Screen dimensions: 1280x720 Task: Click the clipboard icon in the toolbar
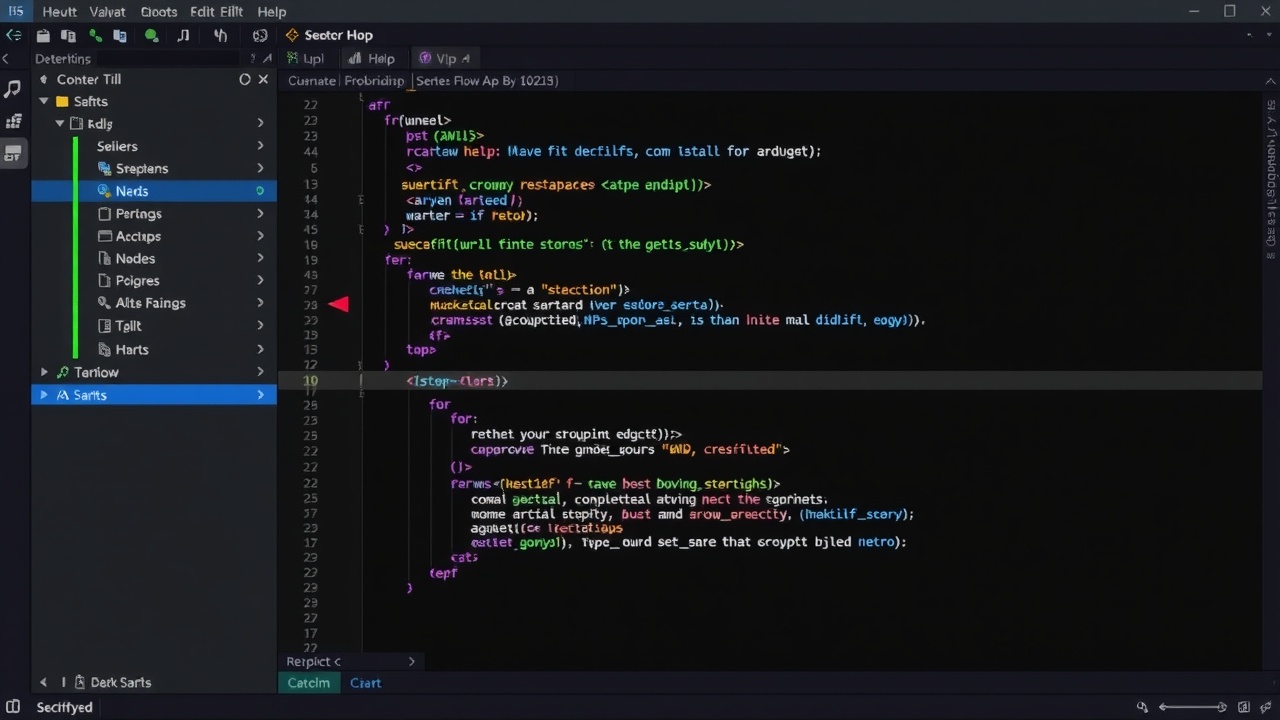(x=43, y=36)
